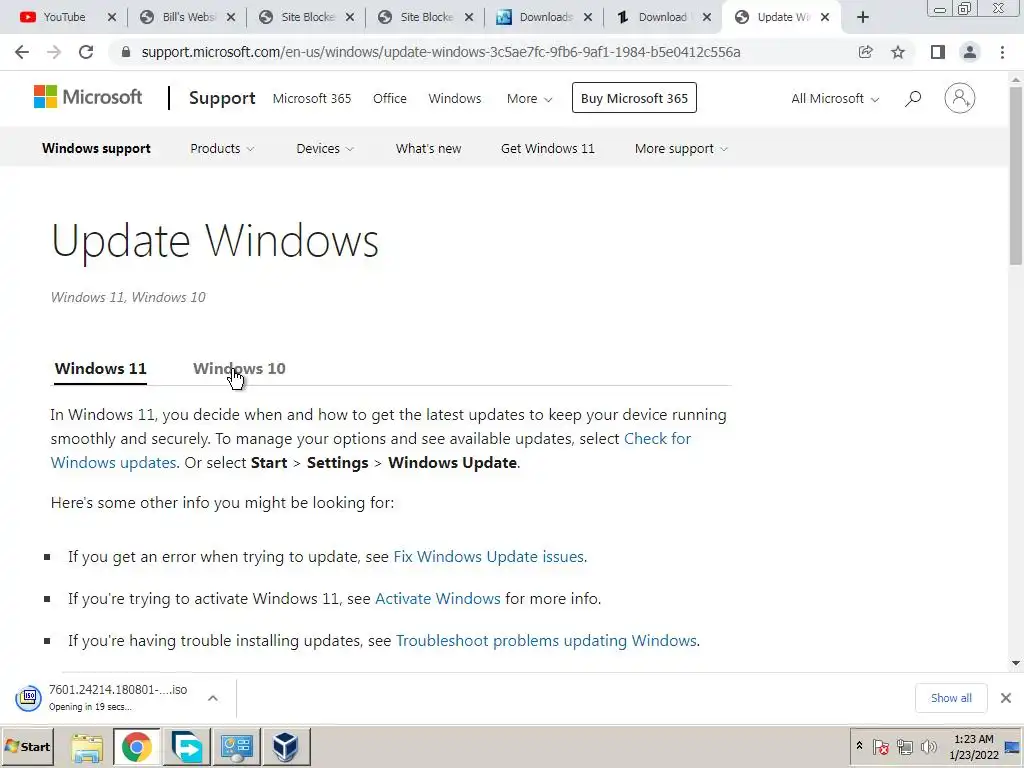Image resolution: width=1024 pixels, height=768 pixels.
Task: Open the ISO download options chevron
Action: click(213, 698)
